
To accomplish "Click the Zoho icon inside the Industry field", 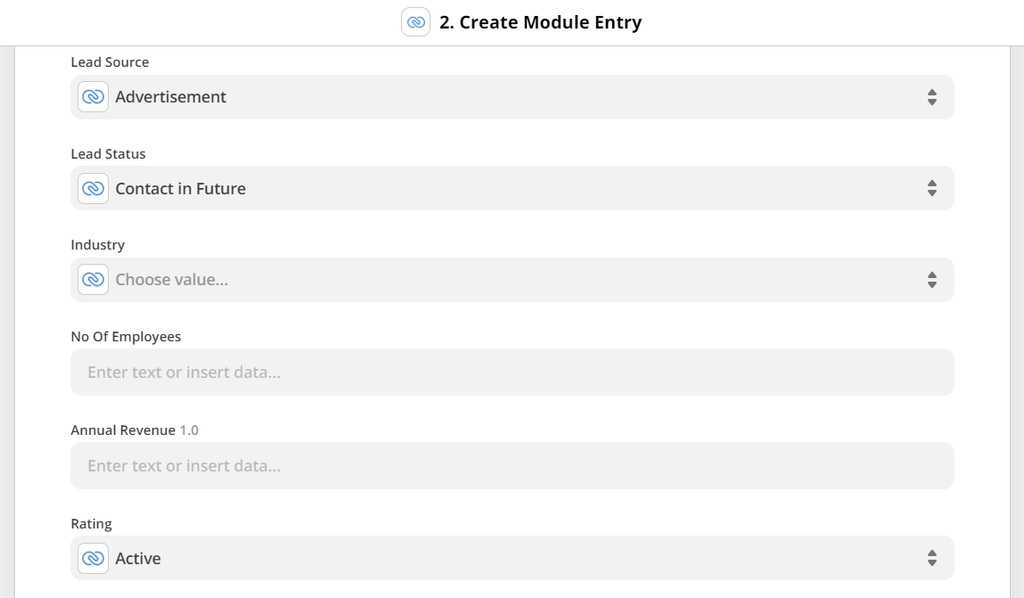I will click(92, 279).
